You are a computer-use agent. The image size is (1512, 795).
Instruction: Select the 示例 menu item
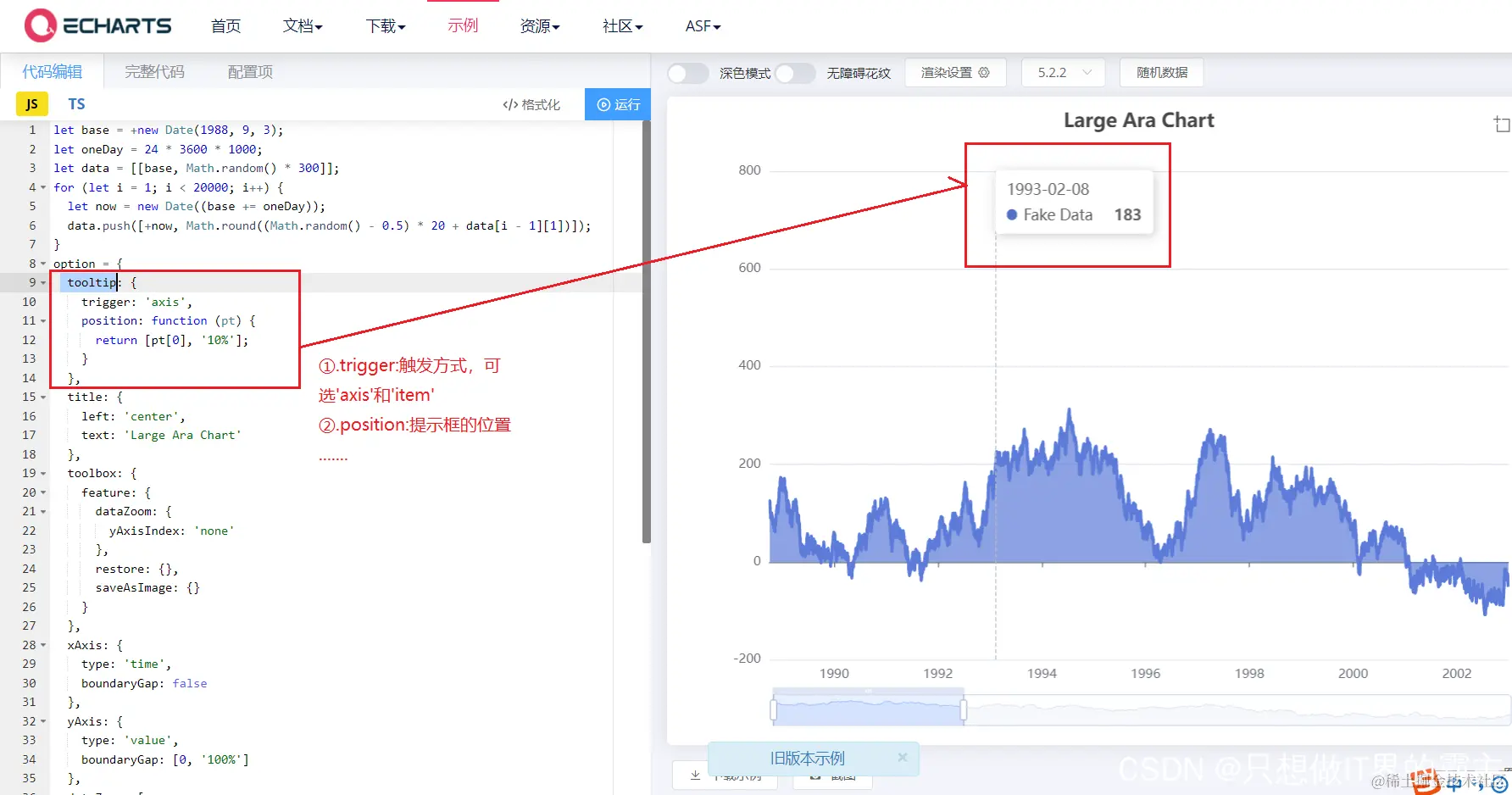tap(463, 26)
